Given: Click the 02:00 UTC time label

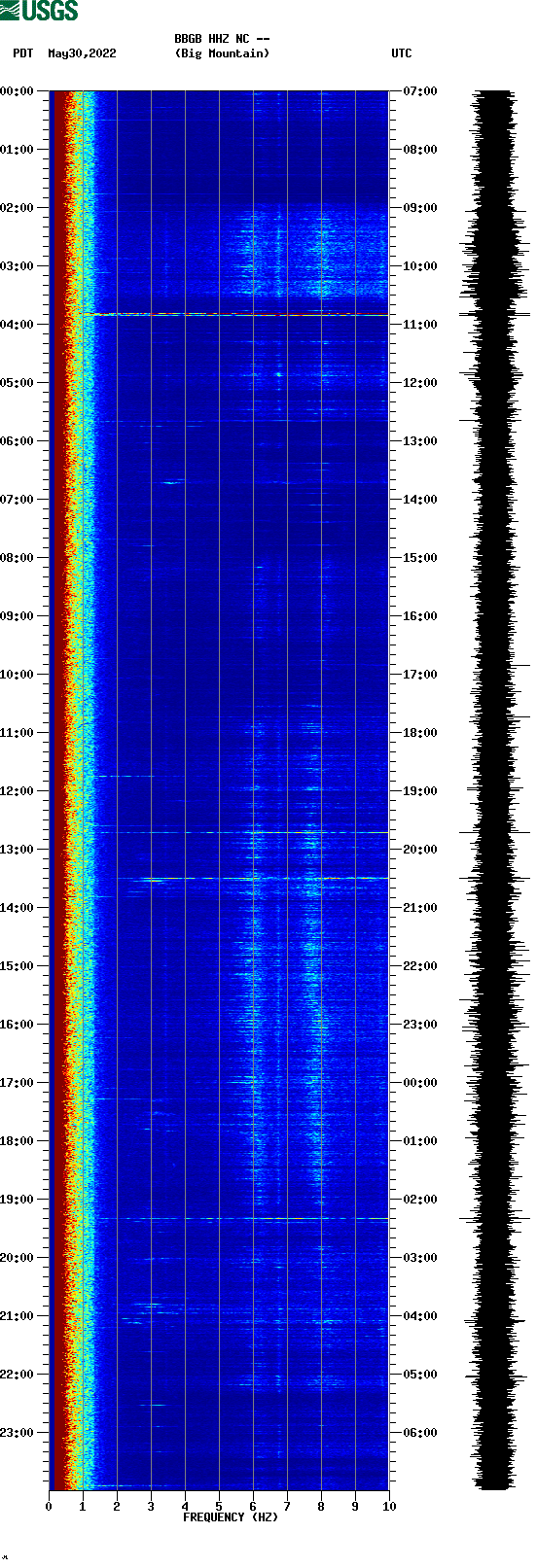Looking at the screenshot, I should point(419,1199).
